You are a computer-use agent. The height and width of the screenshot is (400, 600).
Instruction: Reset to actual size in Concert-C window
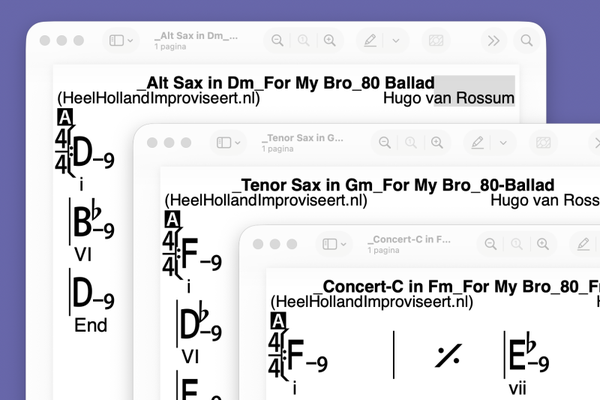(517, 244)
